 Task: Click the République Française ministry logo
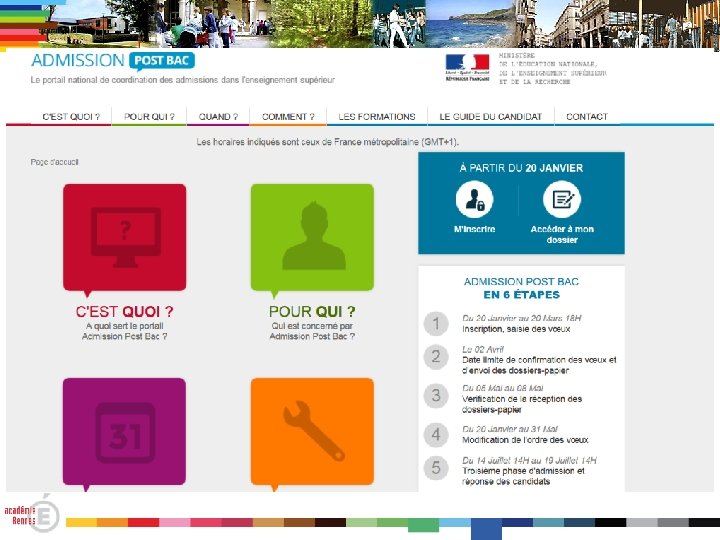click(467, 68)
